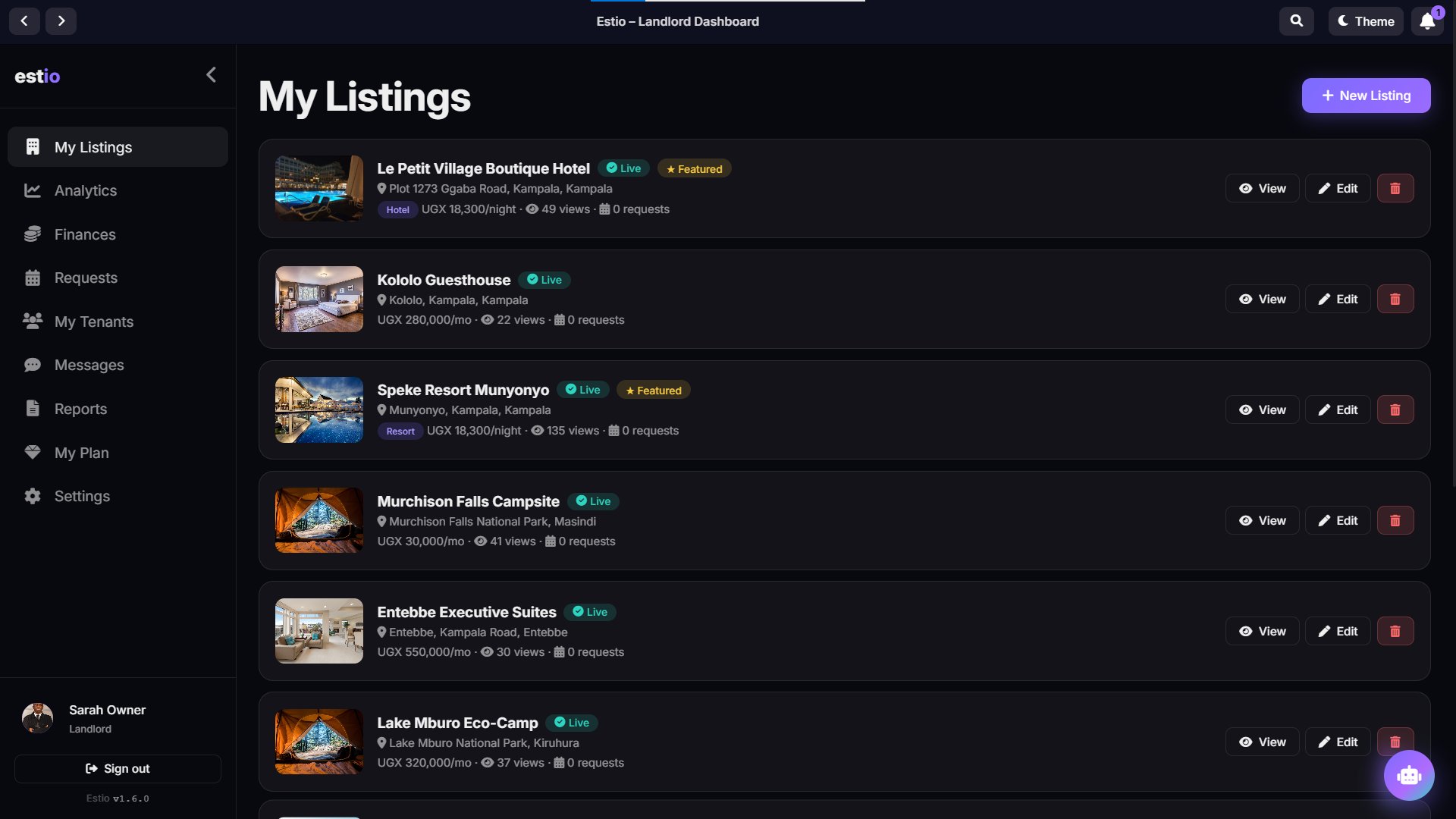Open My Listings in sidebar

point(118,147)
